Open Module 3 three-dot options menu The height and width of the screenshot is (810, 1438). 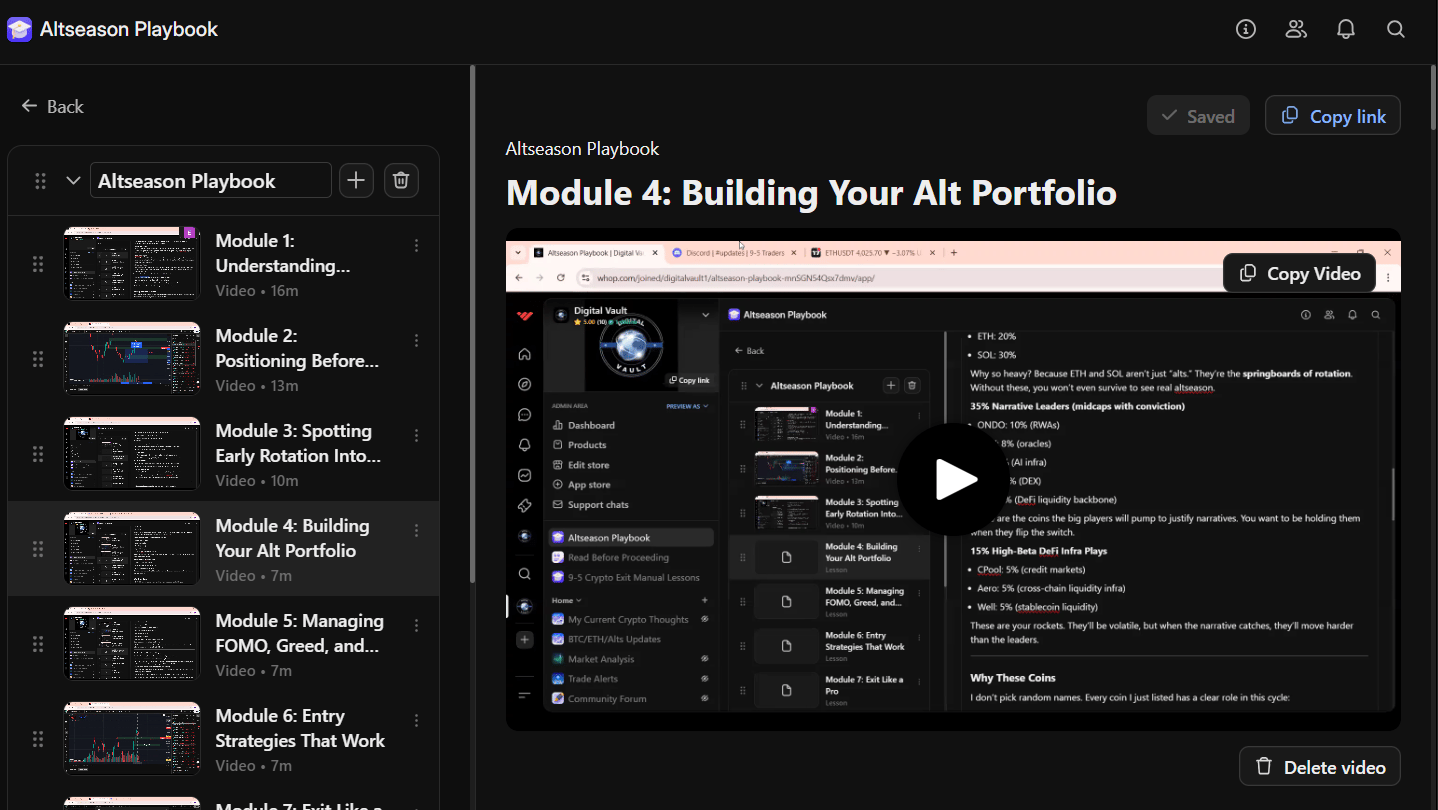[x=417, y=436]
